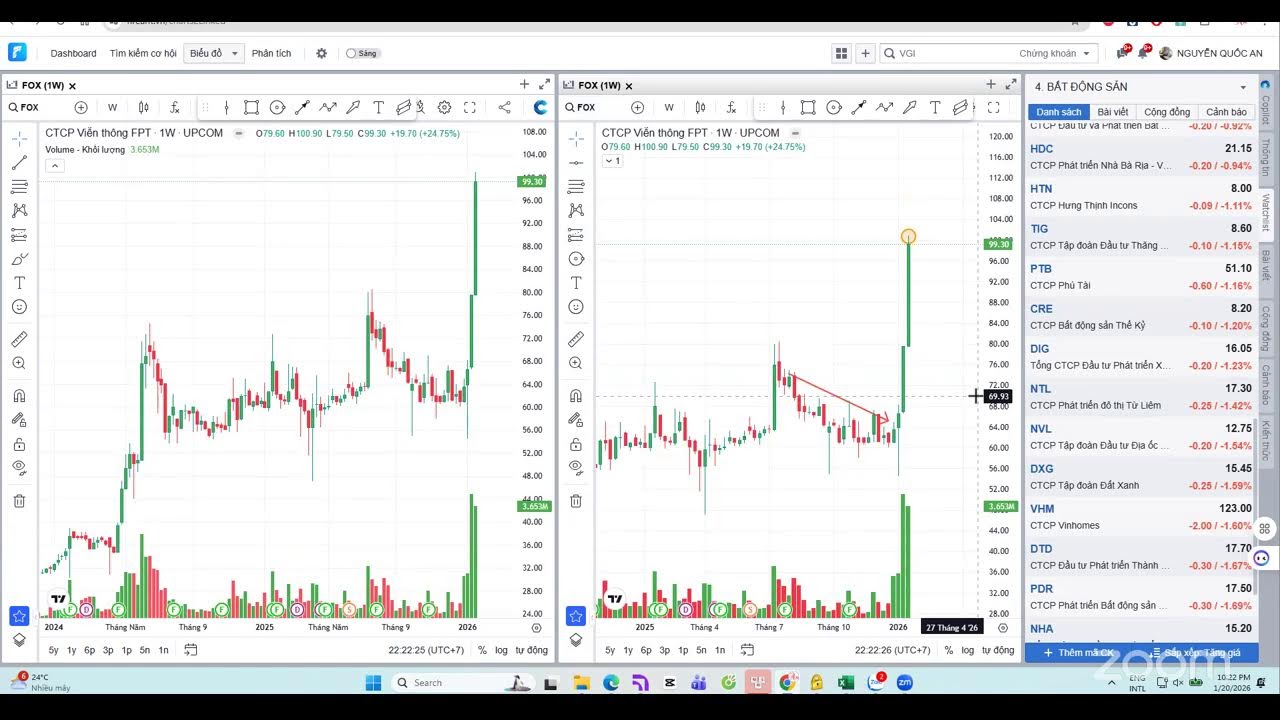Toggle log scale in left chart
1280x720 pixels.
click(x=502, y=650)
